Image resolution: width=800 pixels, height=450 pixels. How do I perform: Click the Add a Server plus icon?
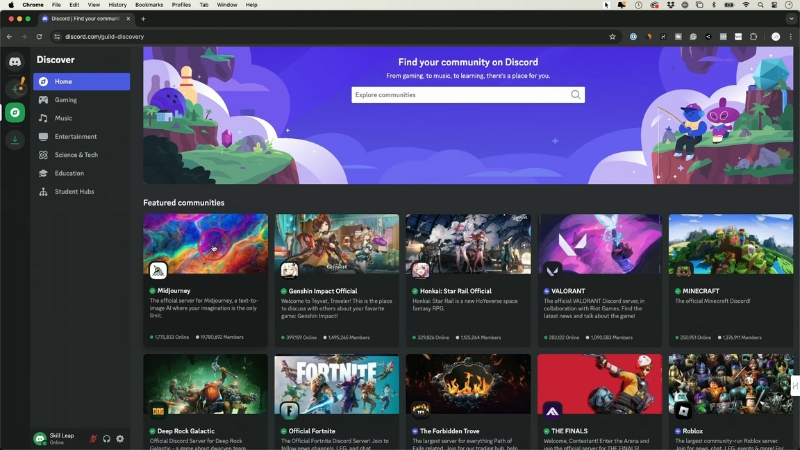[x=15, y=88]
